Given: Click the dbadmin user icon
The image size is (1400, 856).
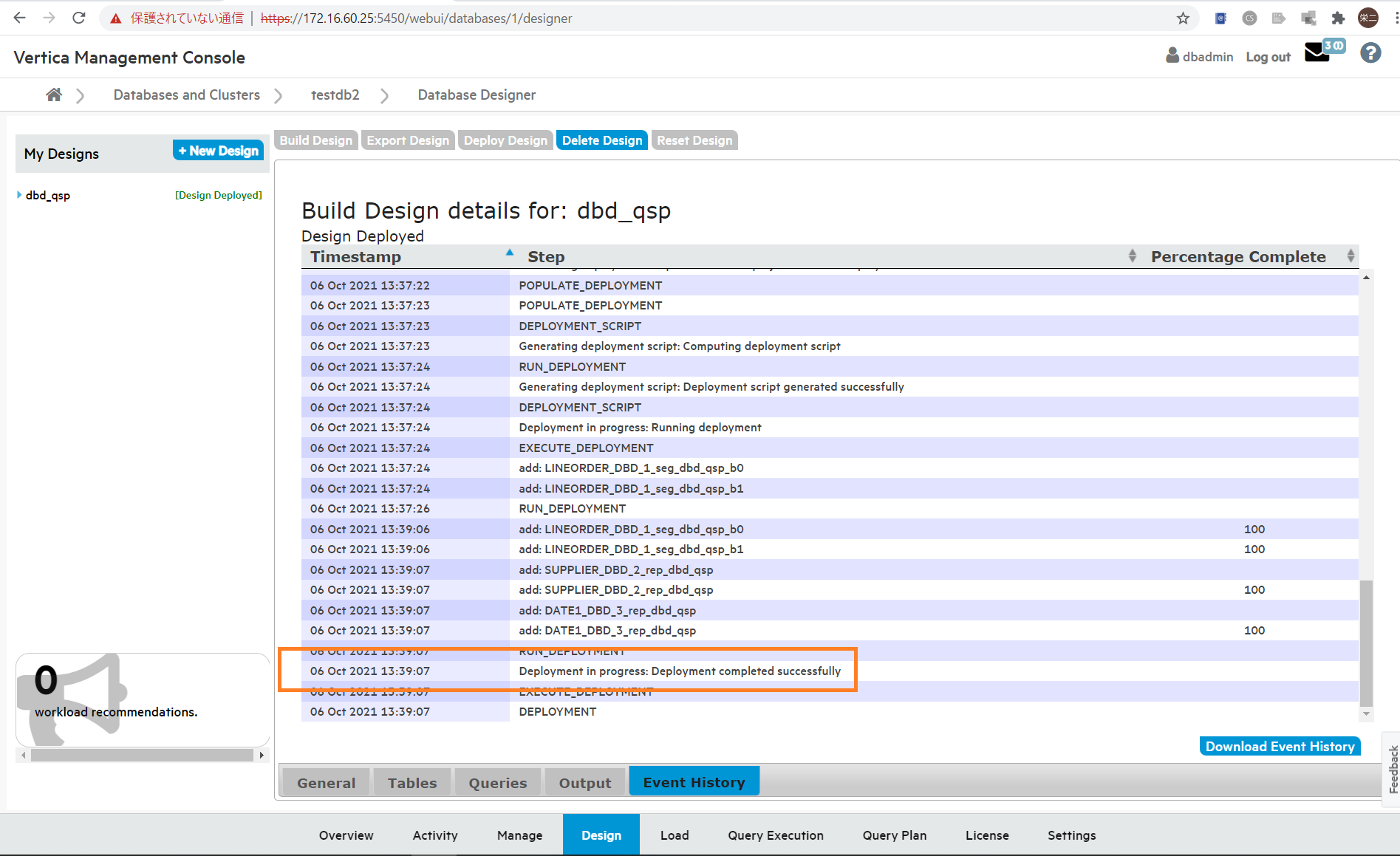Looking at the screenshot, I should pyautogui.click(x=1172, y=55).
